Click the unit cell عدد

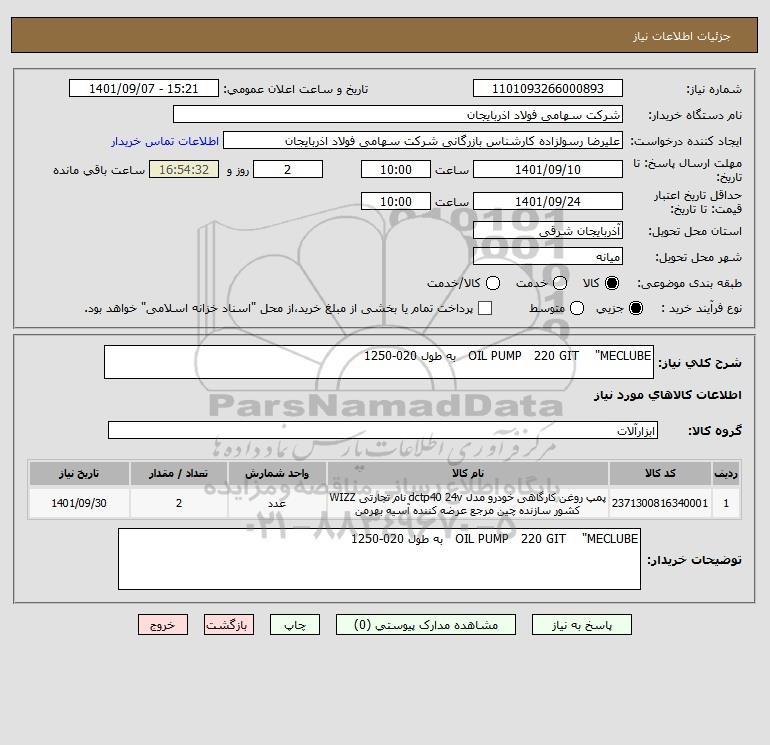tap(277, 503)
